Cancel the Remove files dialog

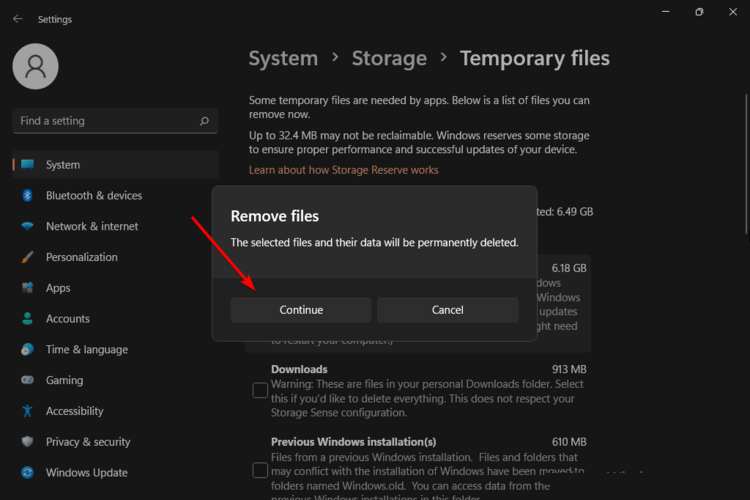(447, 310)
